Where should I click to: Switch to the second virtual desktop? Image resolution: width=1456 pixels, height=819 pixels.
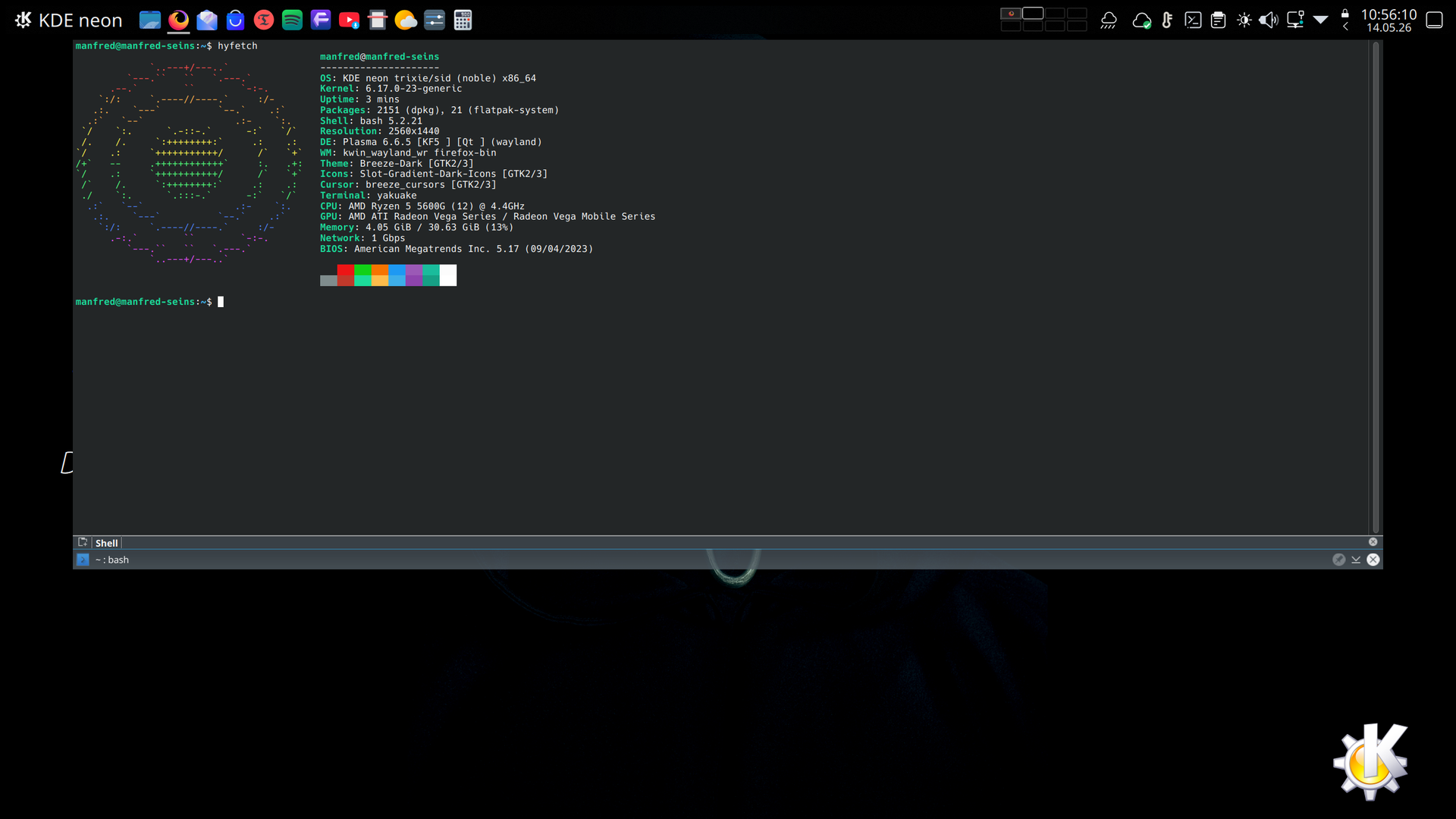[1033, 14]
